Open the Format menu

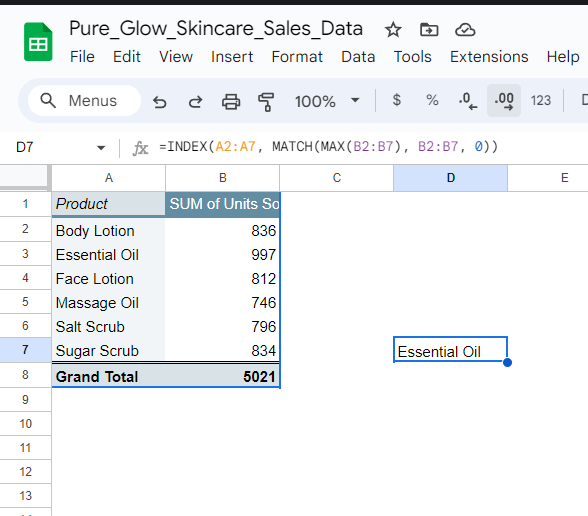[x=297, y=57]
